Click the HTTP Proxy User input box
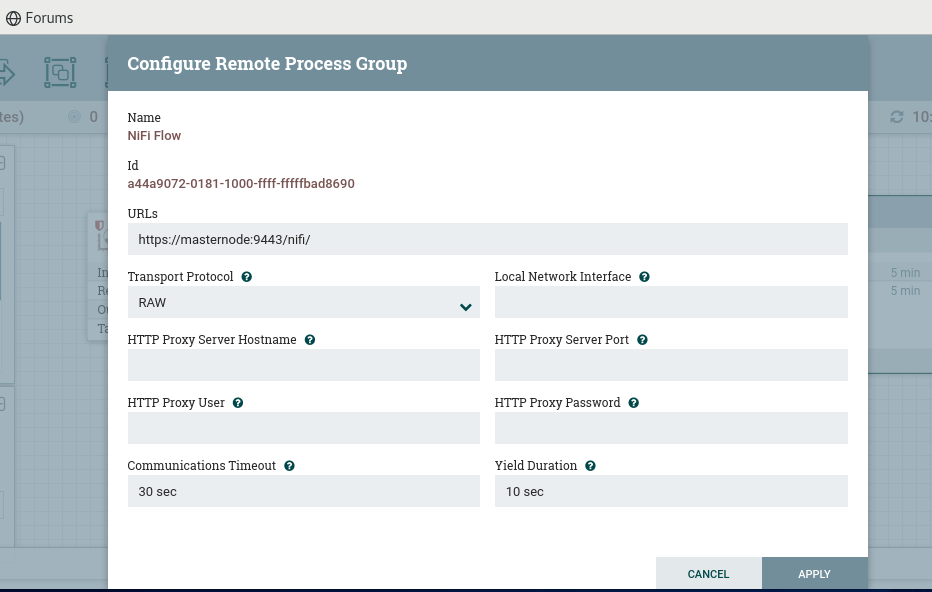Viewport: 932px width, 592px height. tap(303, 428)
